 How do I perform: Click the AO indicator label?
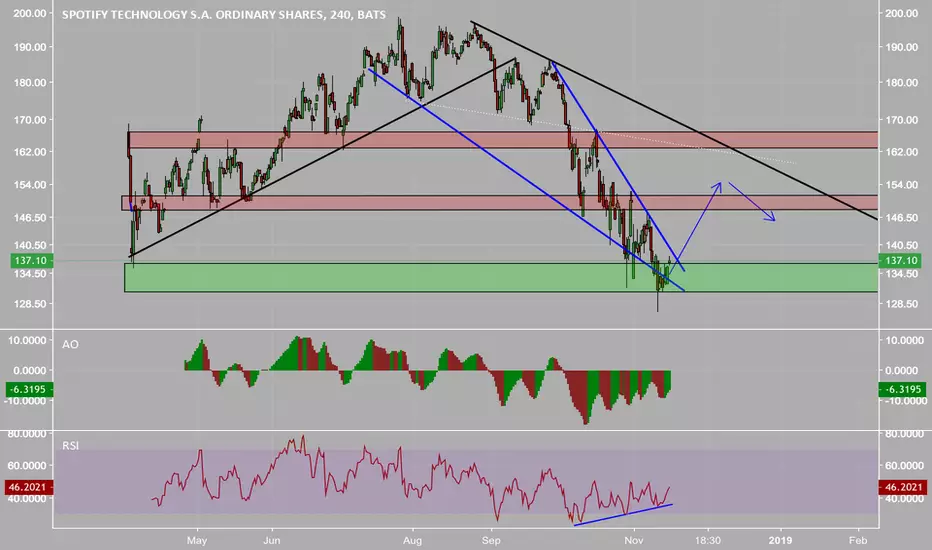70,344
